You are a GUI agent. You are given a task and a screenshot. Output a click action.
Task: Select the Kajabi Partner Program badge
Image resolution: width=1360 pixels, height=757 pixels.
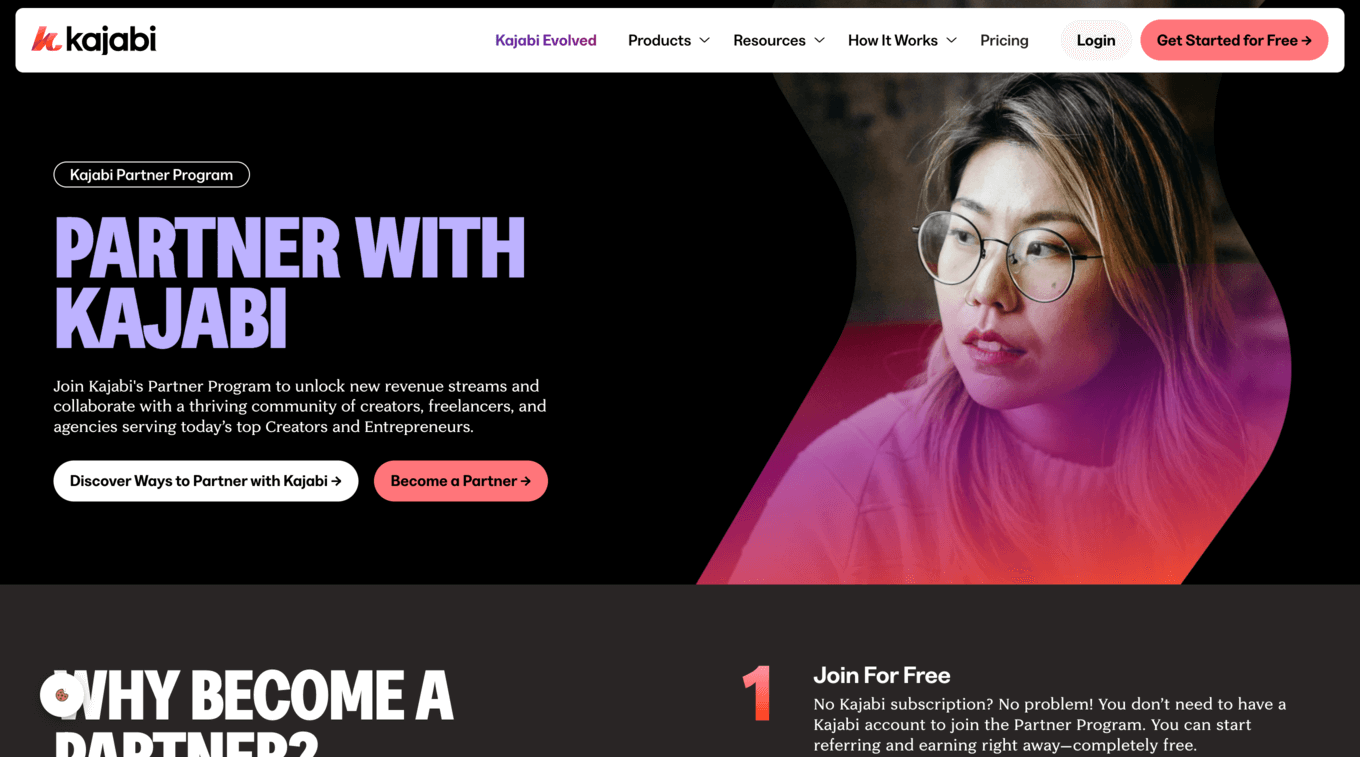click(151, 175)
